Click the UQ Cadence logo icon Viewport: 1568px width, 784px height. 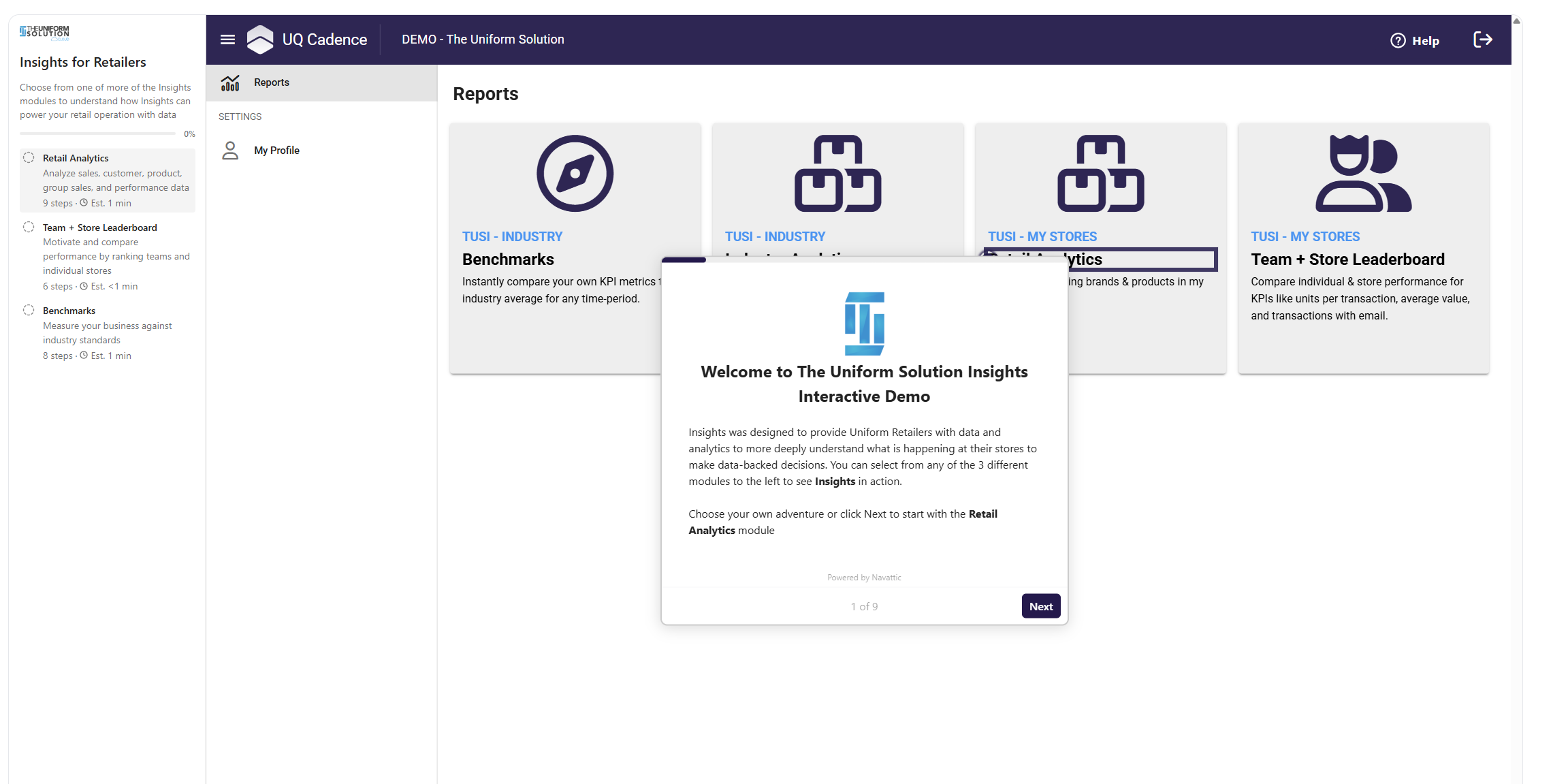point(260,40)
